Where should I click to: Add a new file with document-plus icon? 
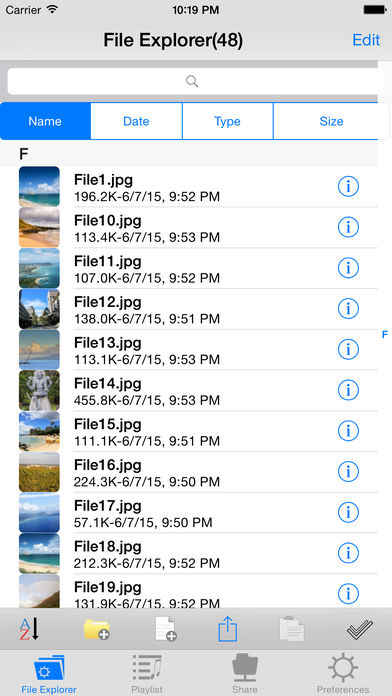click(166, 629)
